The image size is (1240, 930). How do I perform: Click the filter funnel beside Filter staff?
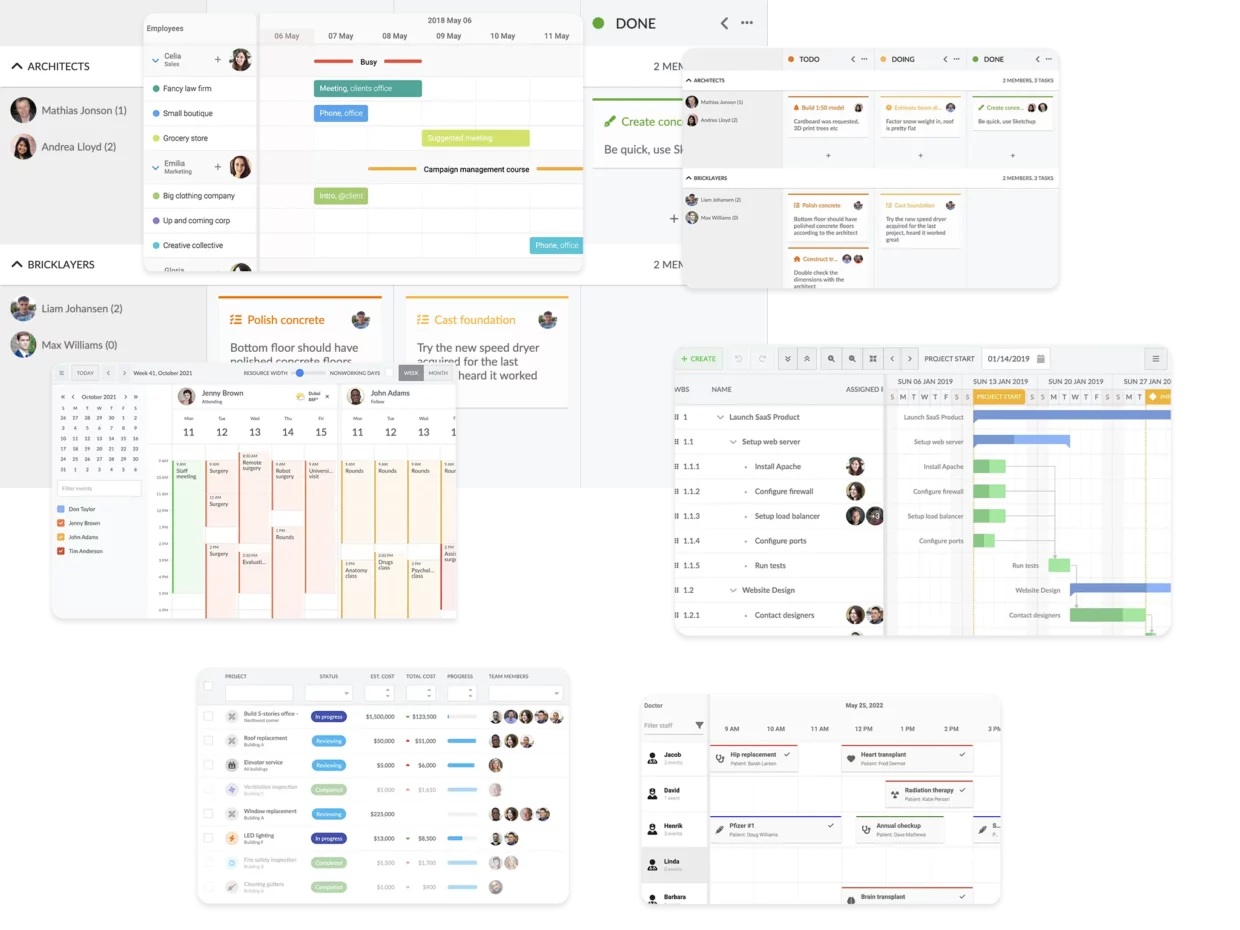coord(699,726)
